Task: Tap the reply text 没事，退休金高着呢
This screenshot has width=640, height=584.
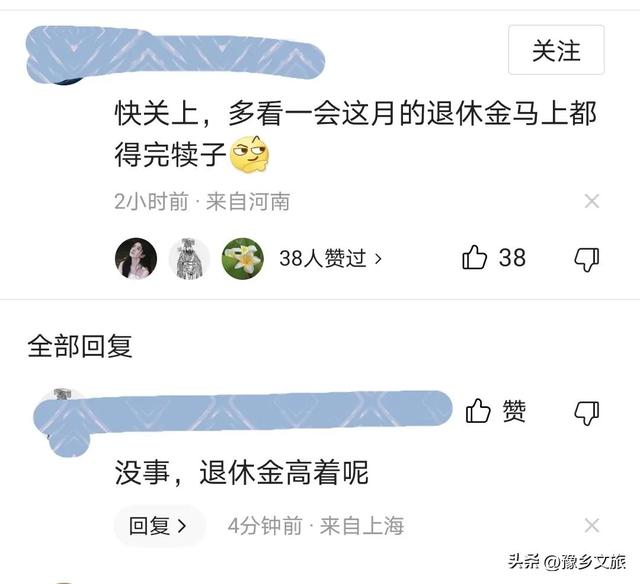Action: 242,473
